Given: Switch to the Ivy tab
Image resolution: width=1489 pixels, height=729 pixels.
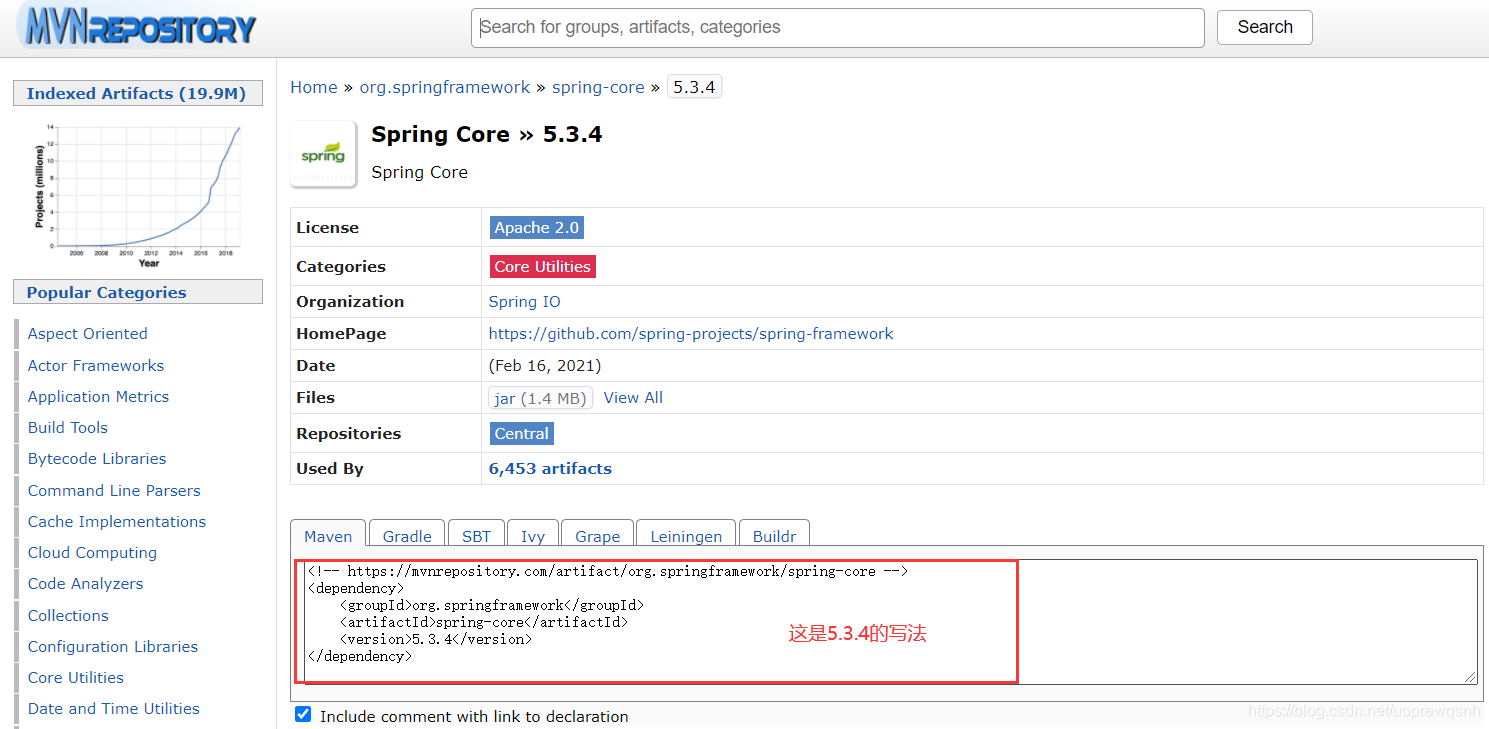Looking at the screenshot, I should click(x=533, y=536).
